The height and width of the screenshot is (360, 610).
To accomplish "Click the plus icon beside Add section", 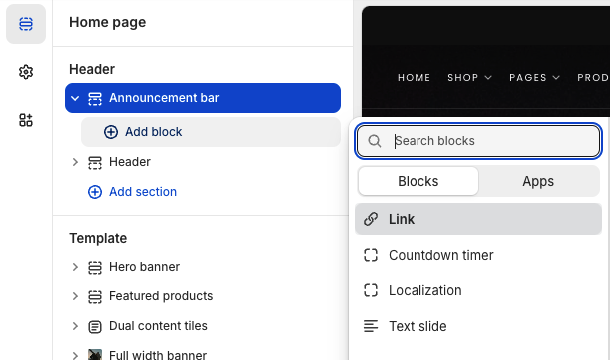I will [95, 192].
